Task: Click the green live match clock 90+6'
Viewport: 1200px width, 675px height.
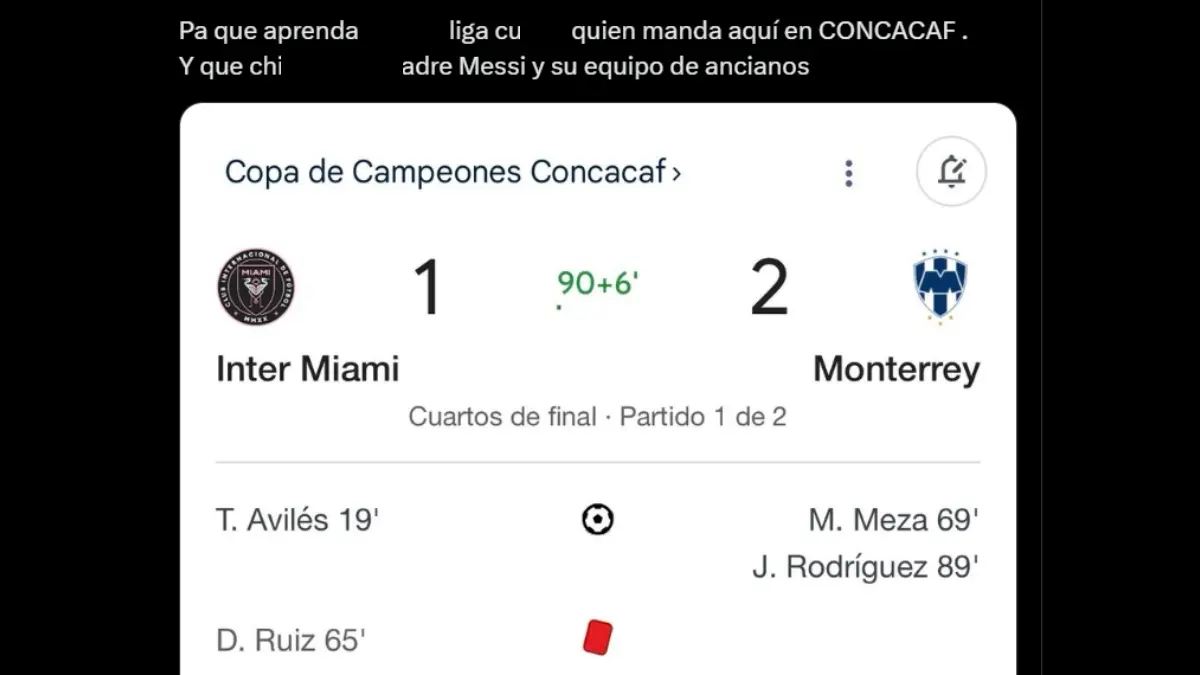Action: pyautogui.click(x=595, y=285)
